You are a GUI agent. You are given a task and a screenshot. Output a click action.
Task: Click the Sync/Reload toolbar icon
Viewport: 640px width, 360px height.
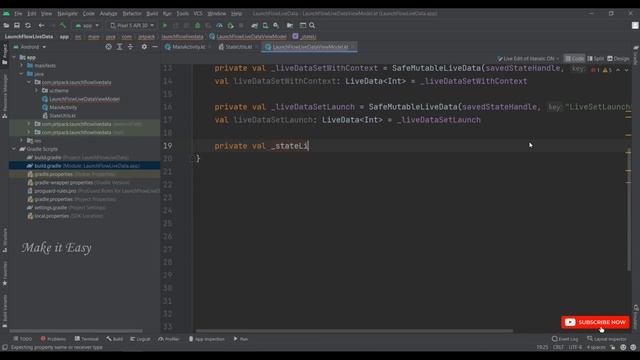pyautogui.click(x=28, y=25)
